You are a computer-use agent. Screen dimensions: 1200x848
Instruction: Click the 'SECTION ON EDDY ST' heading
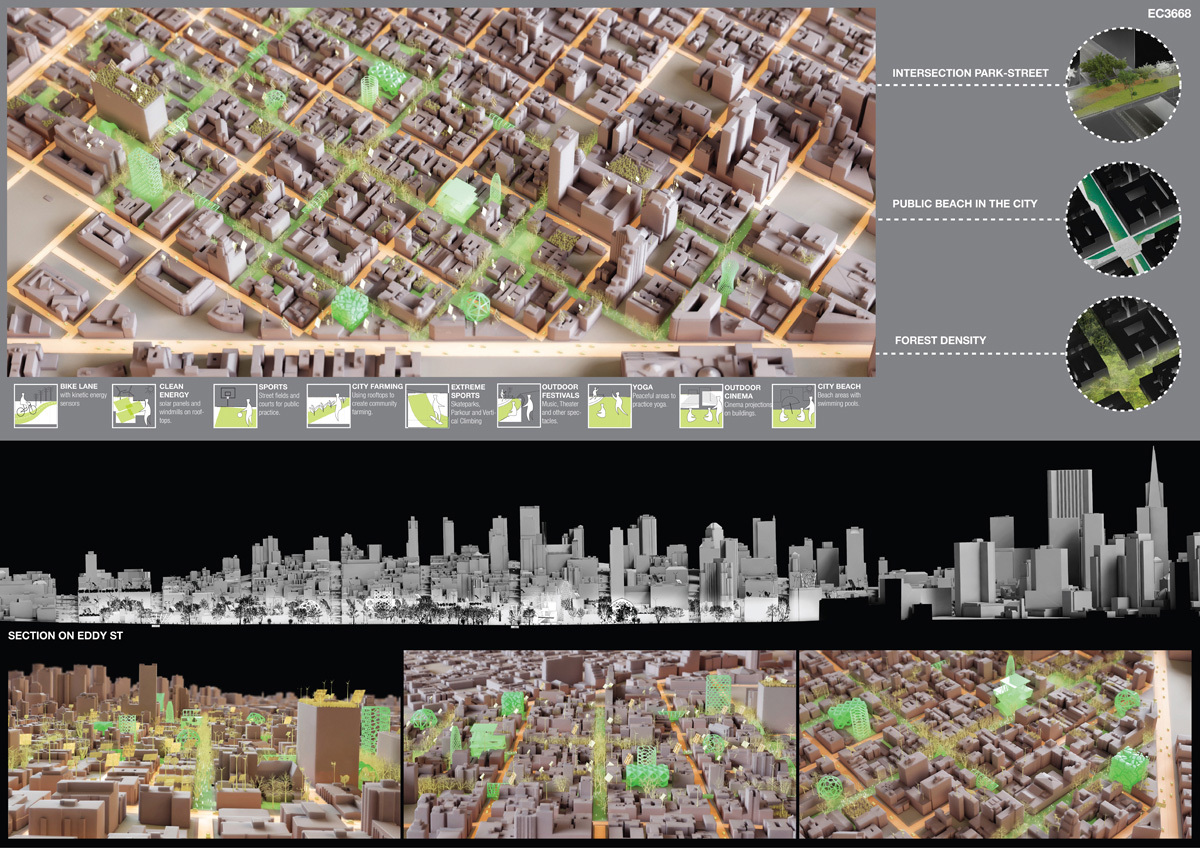click(x=65, y=636)
